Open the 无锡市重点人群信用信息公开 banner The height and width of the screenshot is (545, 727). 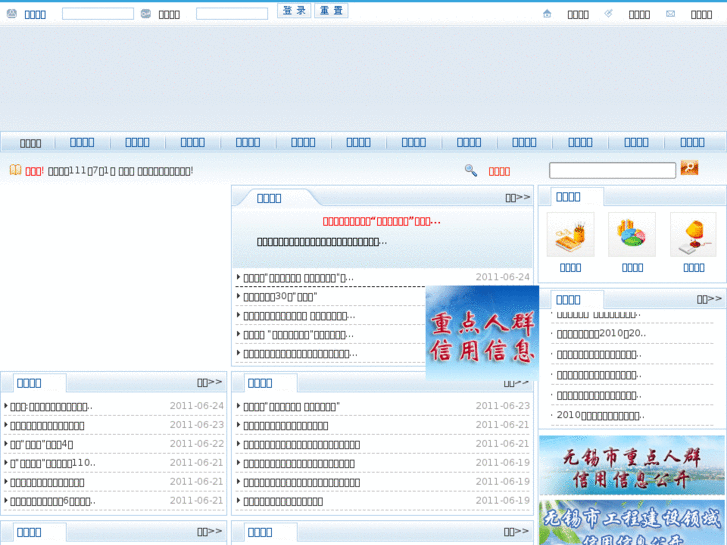632,465
